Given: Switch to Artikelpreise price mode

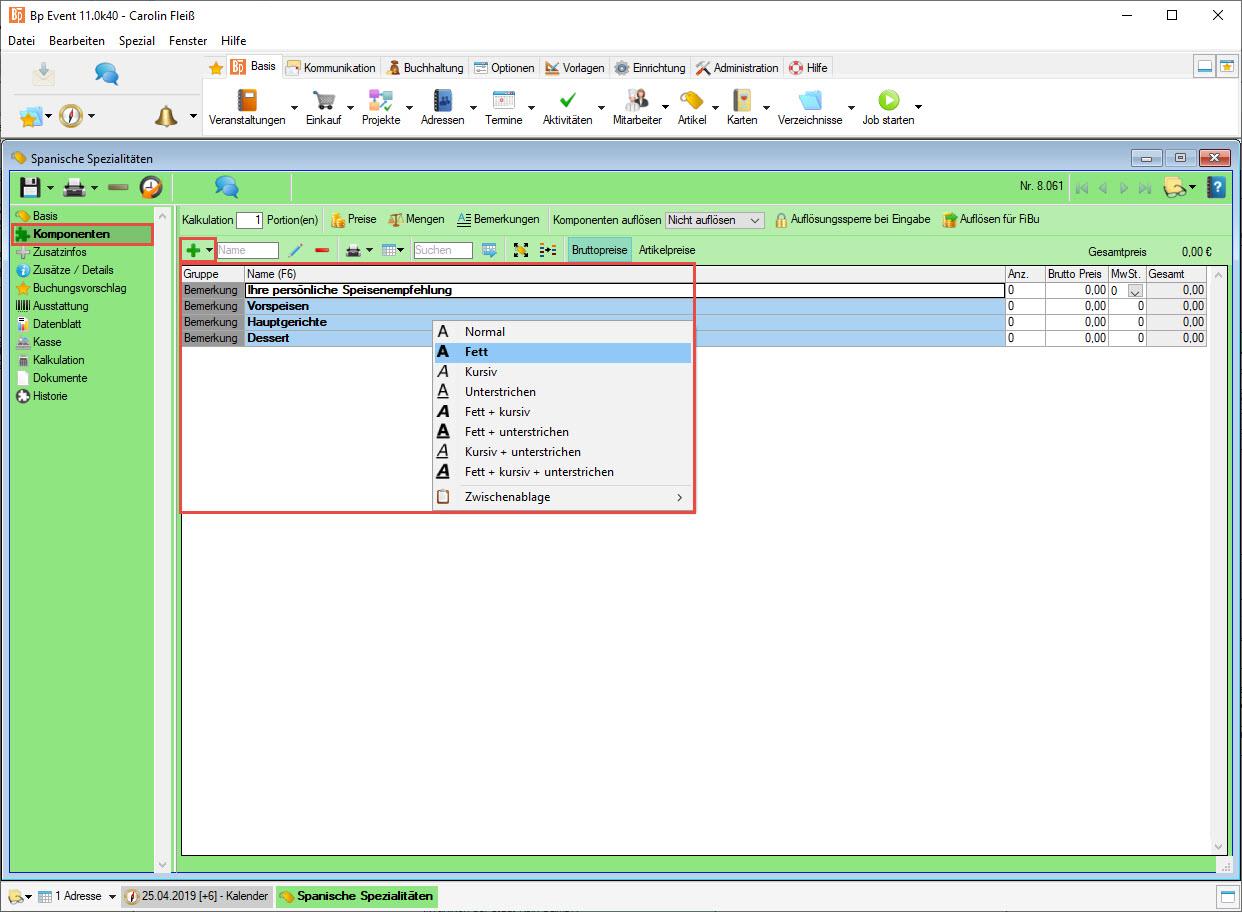Looking at the screenshot, I should tap(667, 250).
